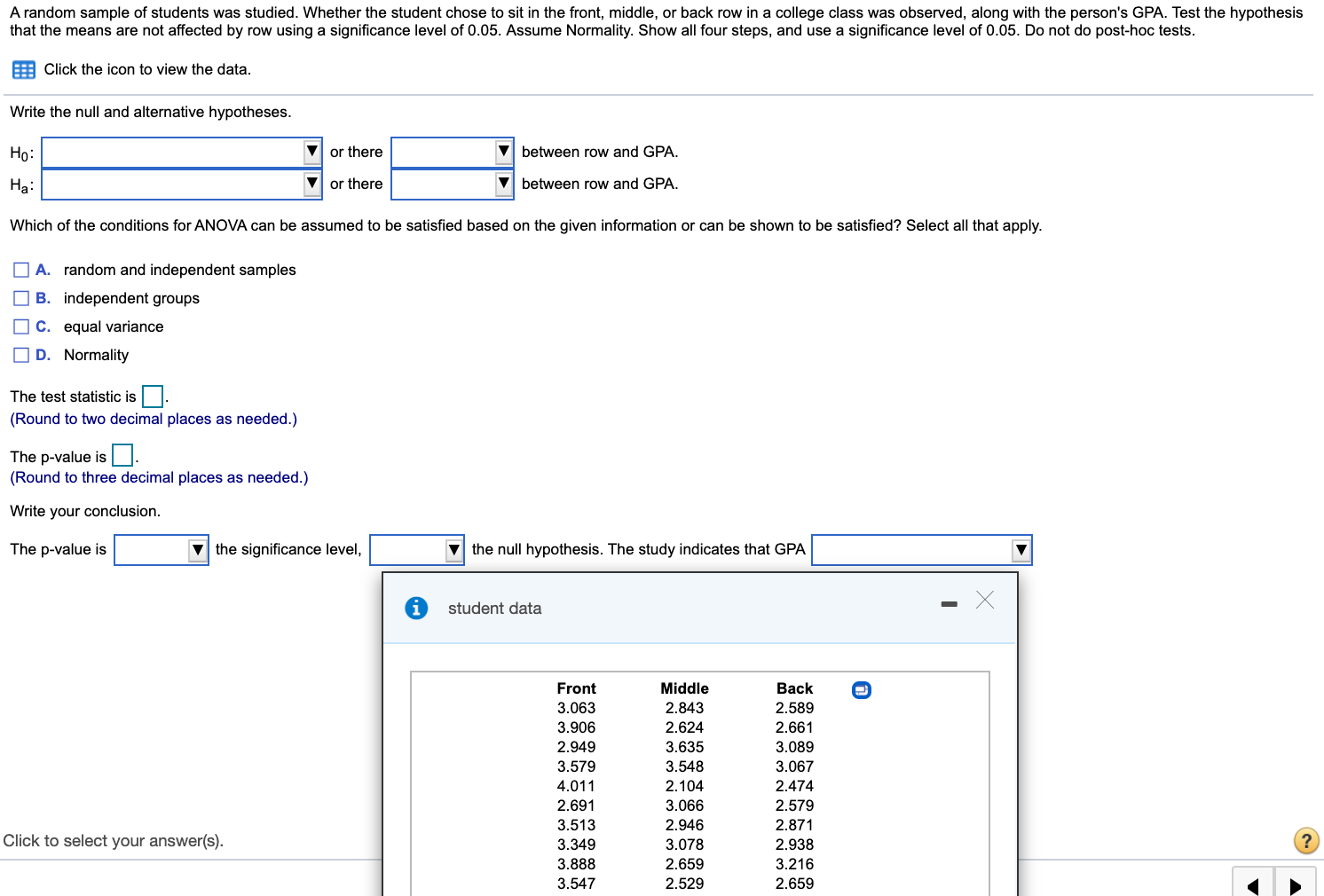Select the Back column header
The image size is (1324, 896).
(794, 688)
